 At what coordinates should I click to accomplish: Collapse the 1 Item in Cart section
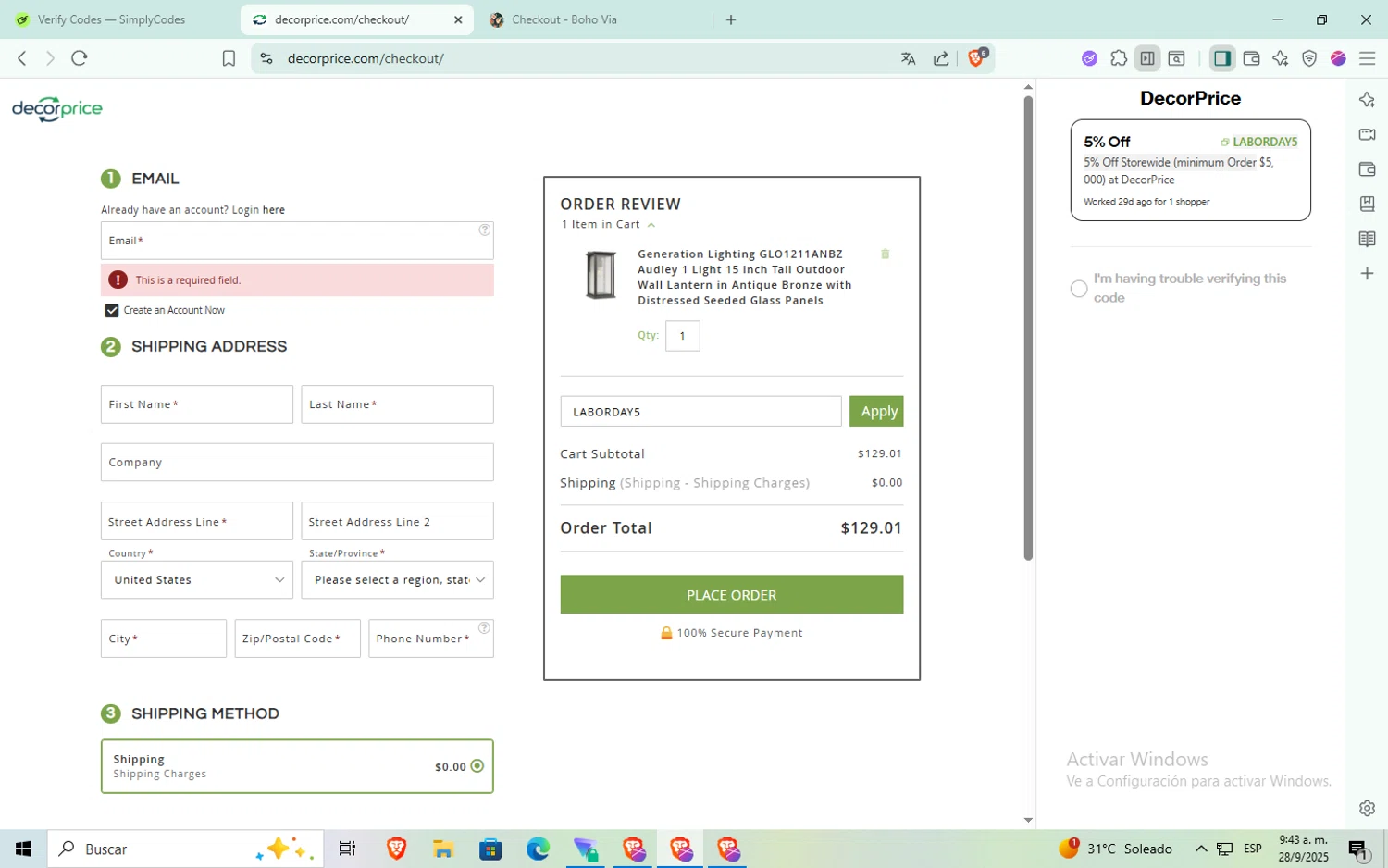(x=609, y=225)
